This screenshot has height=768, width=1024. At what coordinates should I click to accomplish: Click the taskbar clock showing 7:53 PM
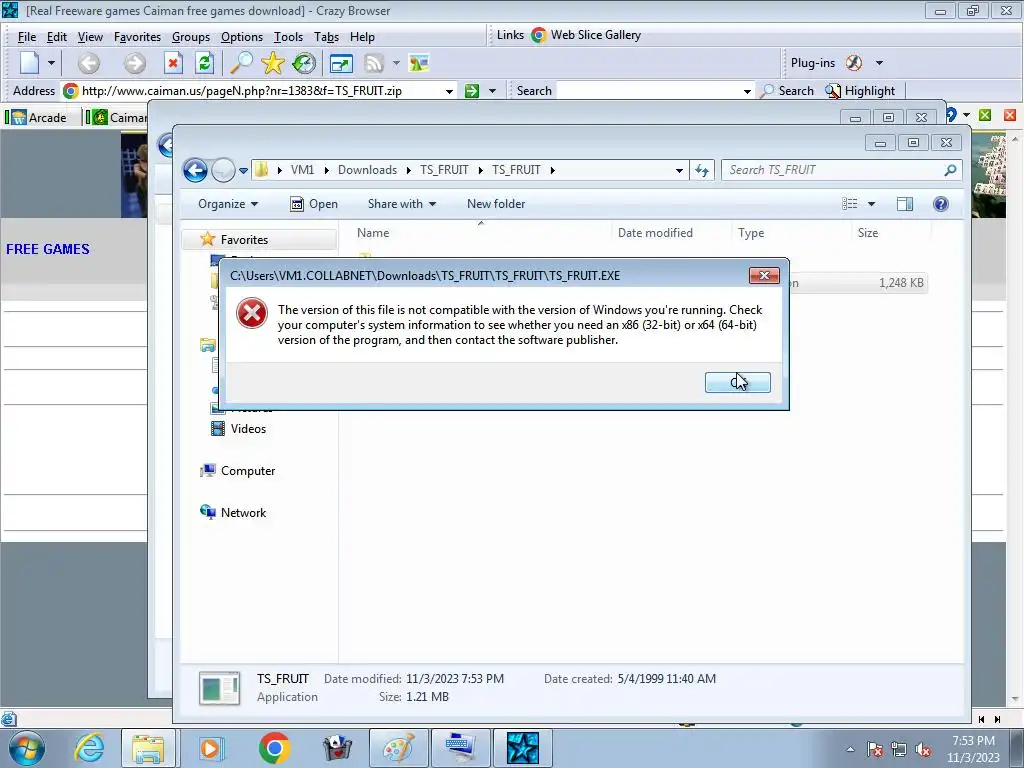pyautogui.click(x=973, y=749)
